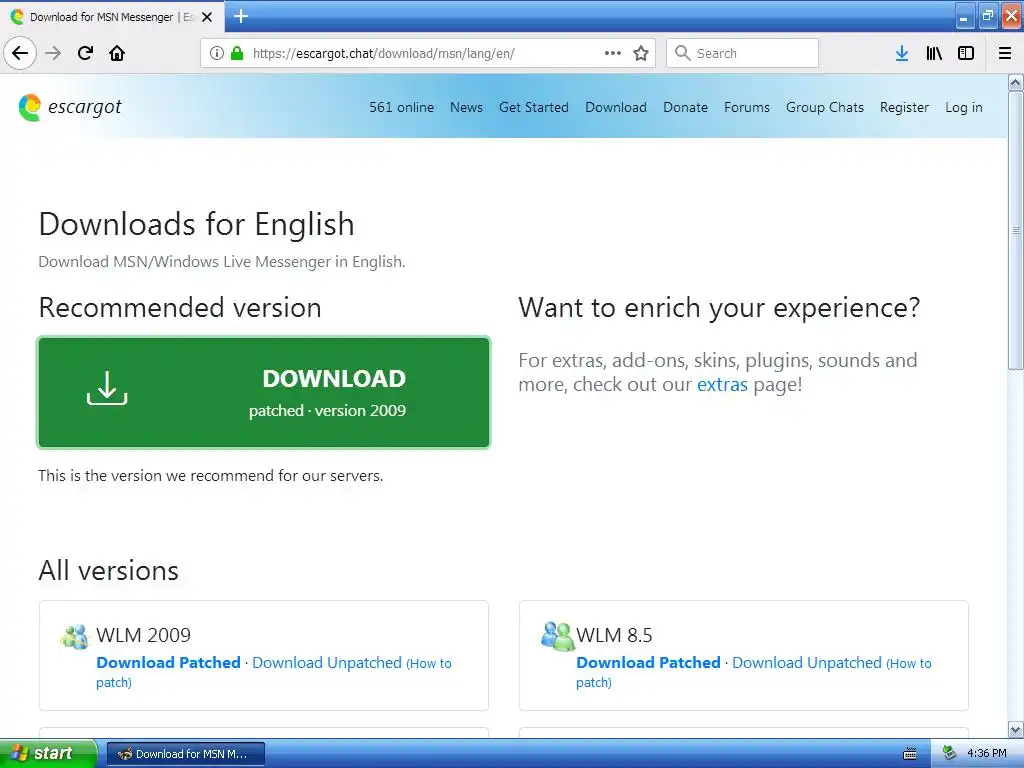
Task: Select the Download for MSN Messenger tab
Action: point(112,17)
